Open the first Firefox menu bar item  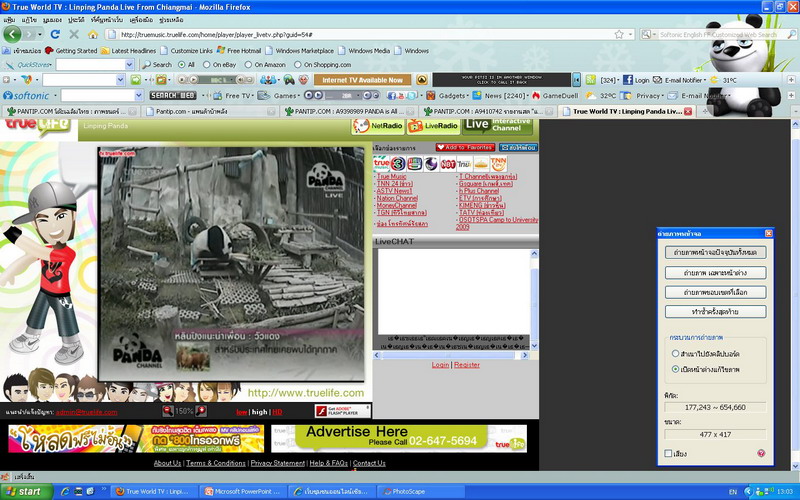tap(9, 20)
